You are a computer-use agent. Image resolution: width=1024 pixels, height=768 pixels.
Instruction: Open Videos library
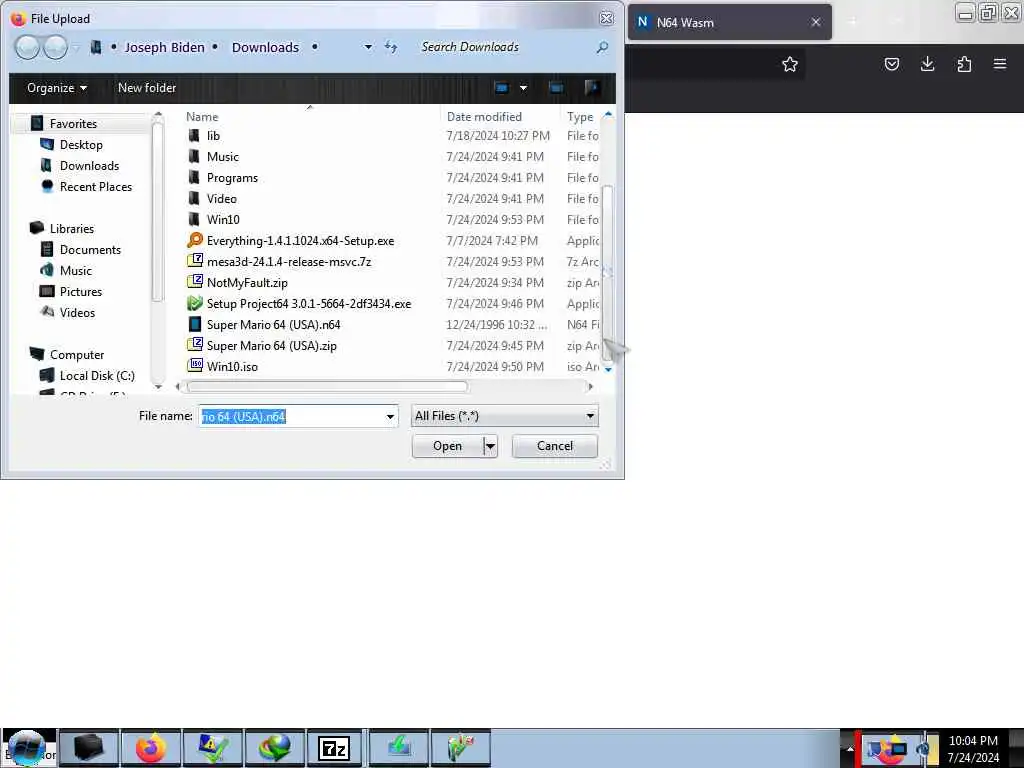coord(77,313)
